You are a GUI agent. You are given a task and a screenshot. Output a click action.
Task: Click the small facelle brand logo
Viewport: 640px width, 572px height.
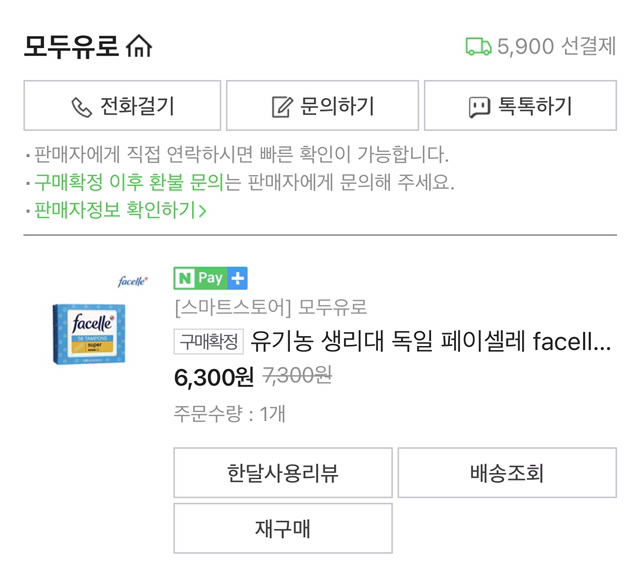tap(132, 281)
